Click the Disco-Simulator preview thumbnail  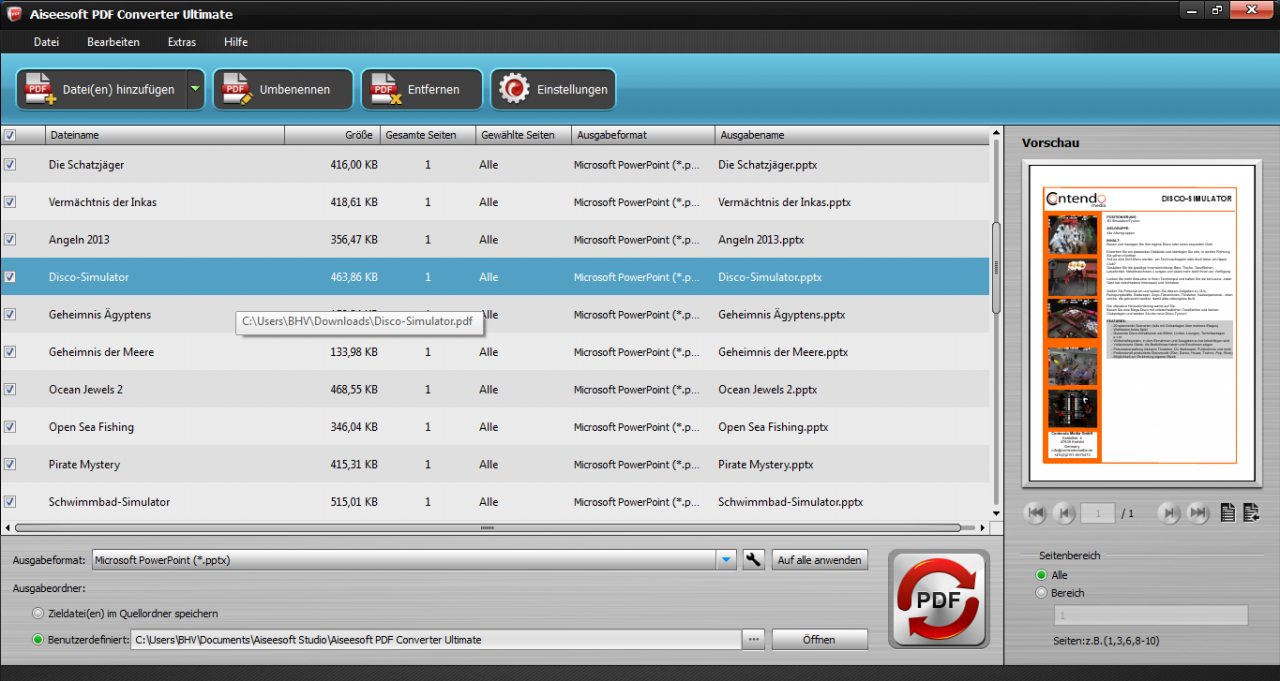click(x=1140, y=326)
